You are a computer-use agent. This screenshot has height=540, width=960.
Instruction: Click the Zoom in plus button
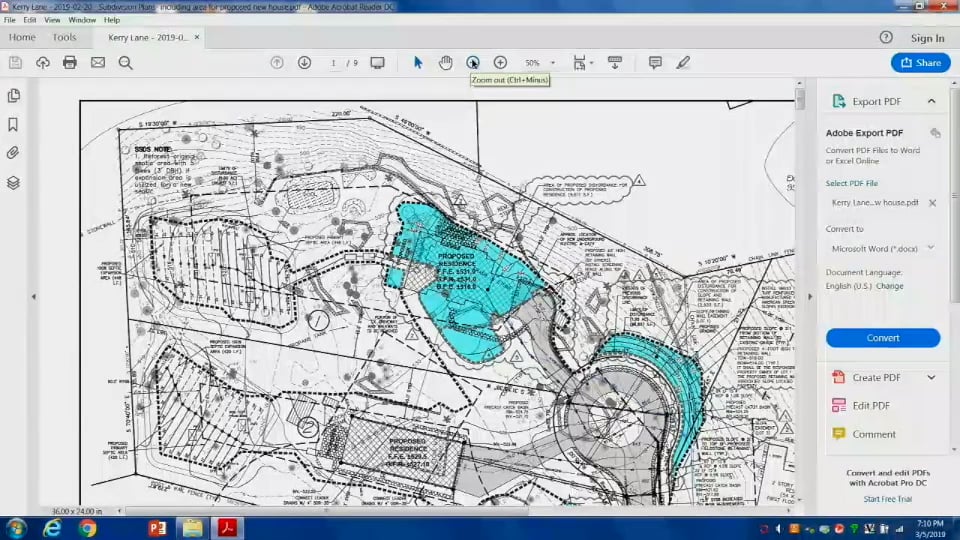point(500,62)
